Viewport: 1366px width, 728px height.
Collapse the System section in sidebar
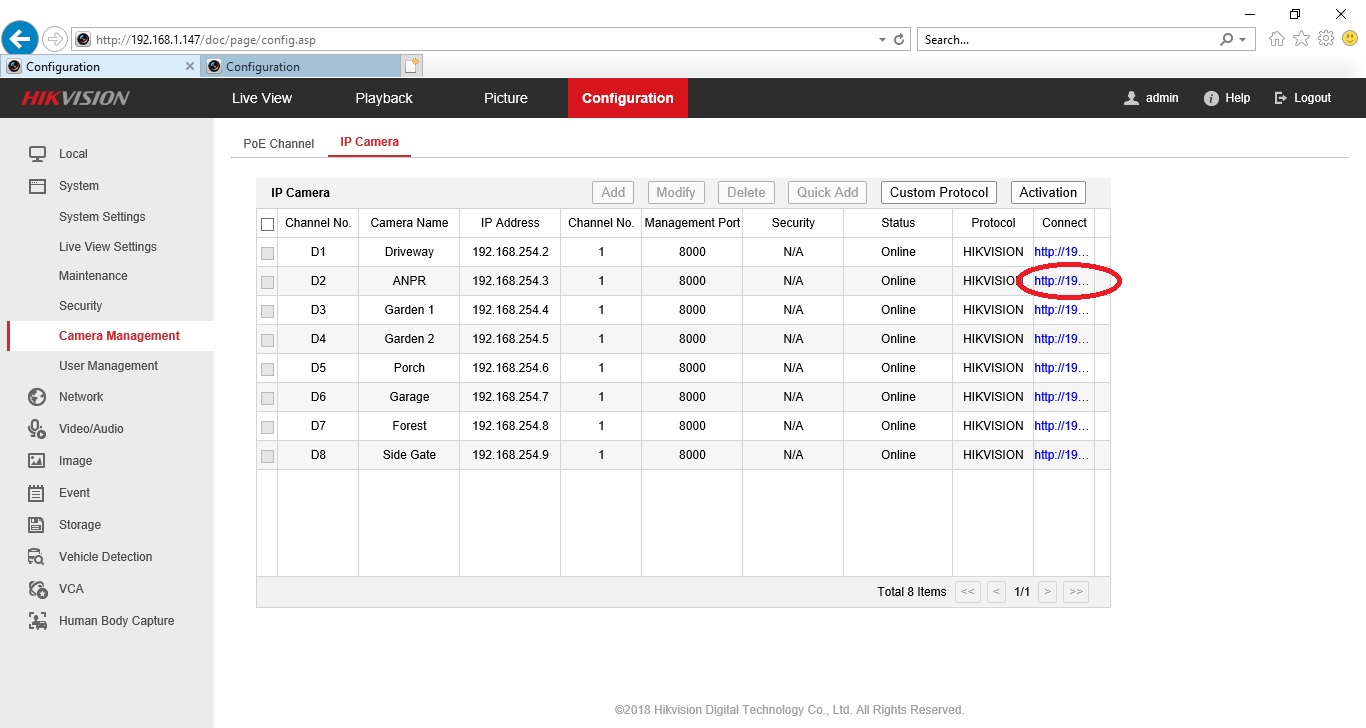coord(78,186)
